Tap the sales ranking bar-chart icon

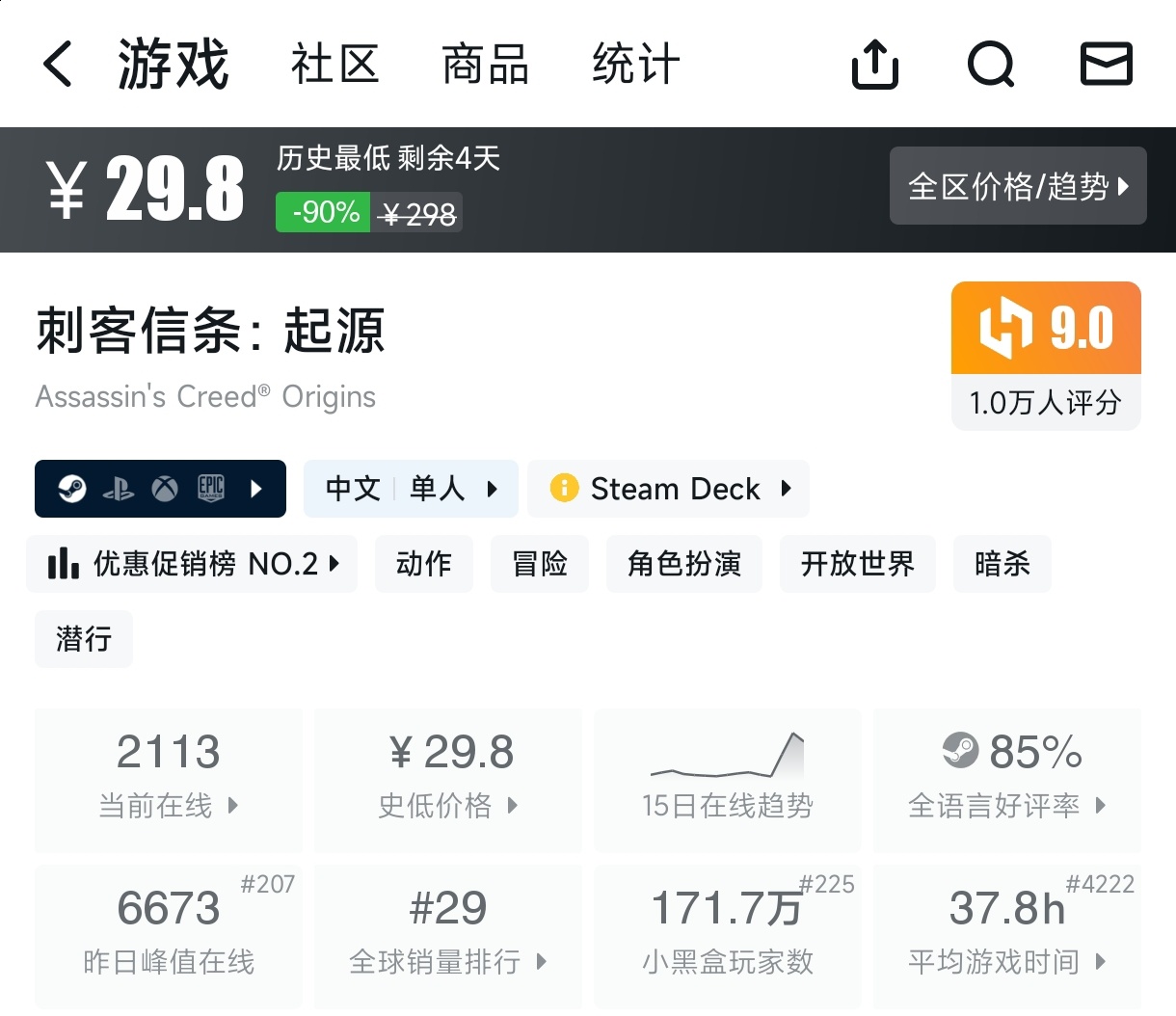tap(64, 563)
